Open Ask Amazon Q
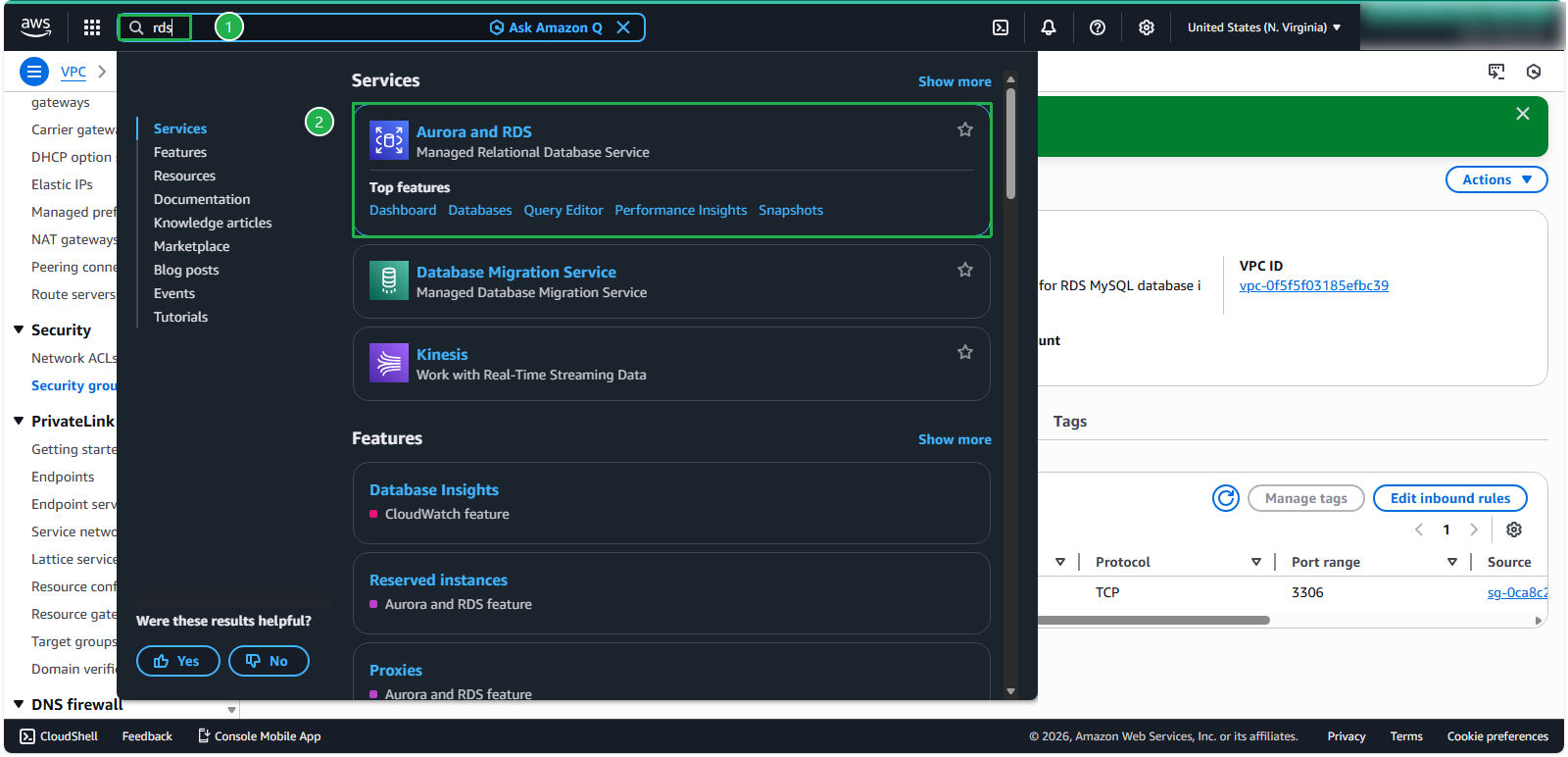The height and width of the screenshot is (757, 1568). point(546,27)
